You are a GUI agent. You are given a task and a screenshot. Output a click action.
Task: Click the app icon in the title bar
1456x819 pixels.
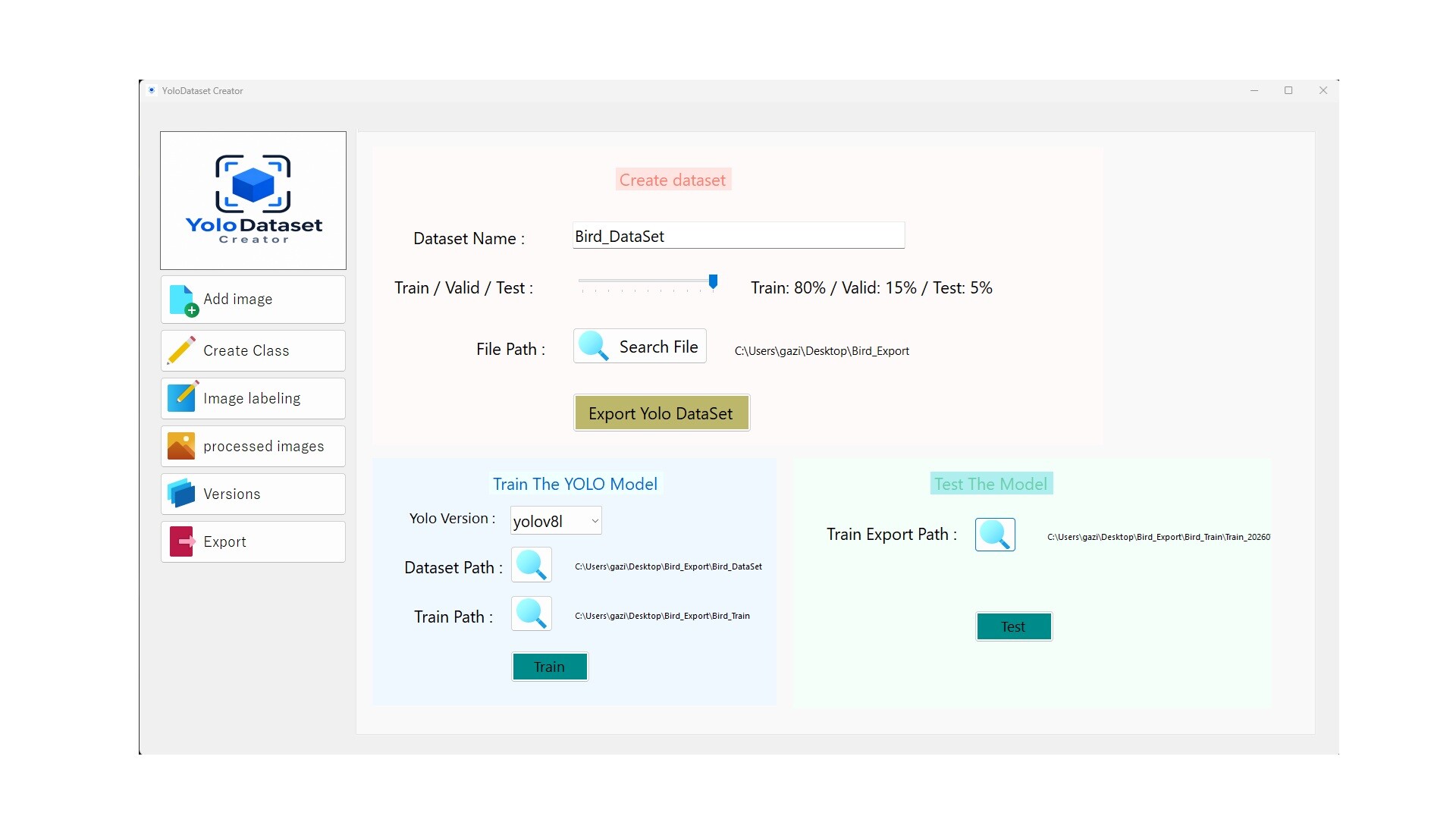click(x=152, y=90)
